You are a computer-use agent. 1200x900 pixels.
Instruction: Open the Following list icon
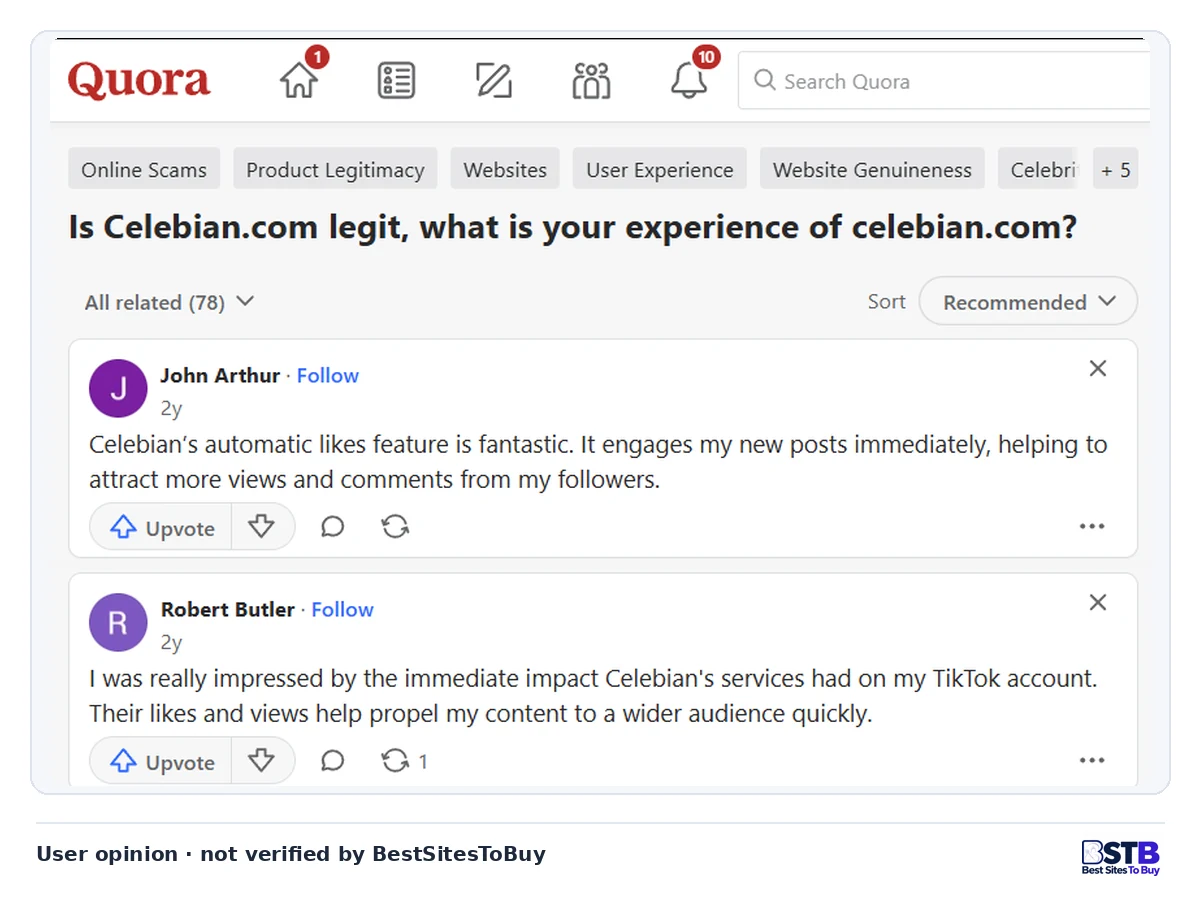tap(396, 81)
